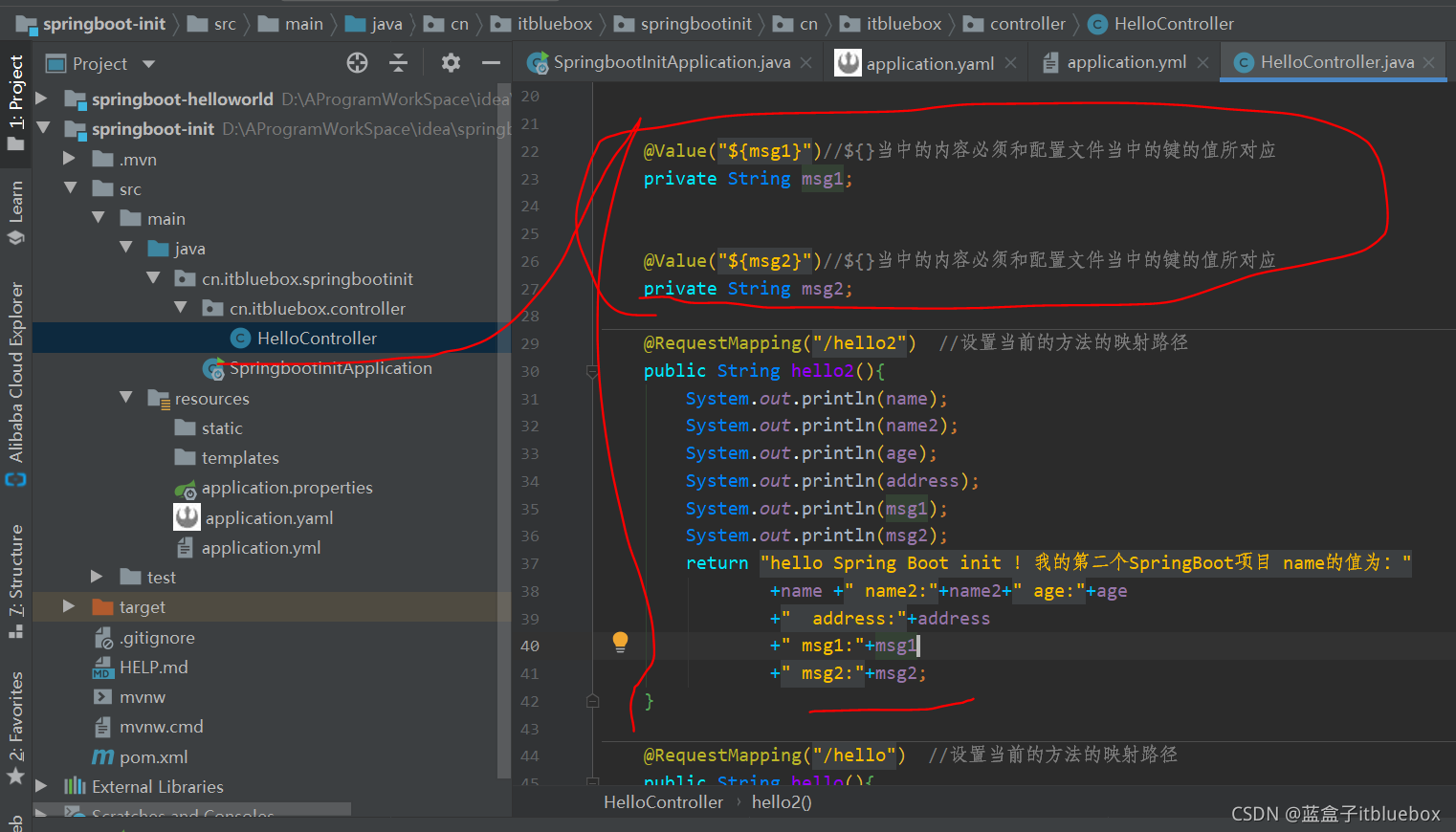The width and height of the screenshot is (1456, 832).
Task: Click line number 40 in gutter
Action: click(x=530, y=646)
